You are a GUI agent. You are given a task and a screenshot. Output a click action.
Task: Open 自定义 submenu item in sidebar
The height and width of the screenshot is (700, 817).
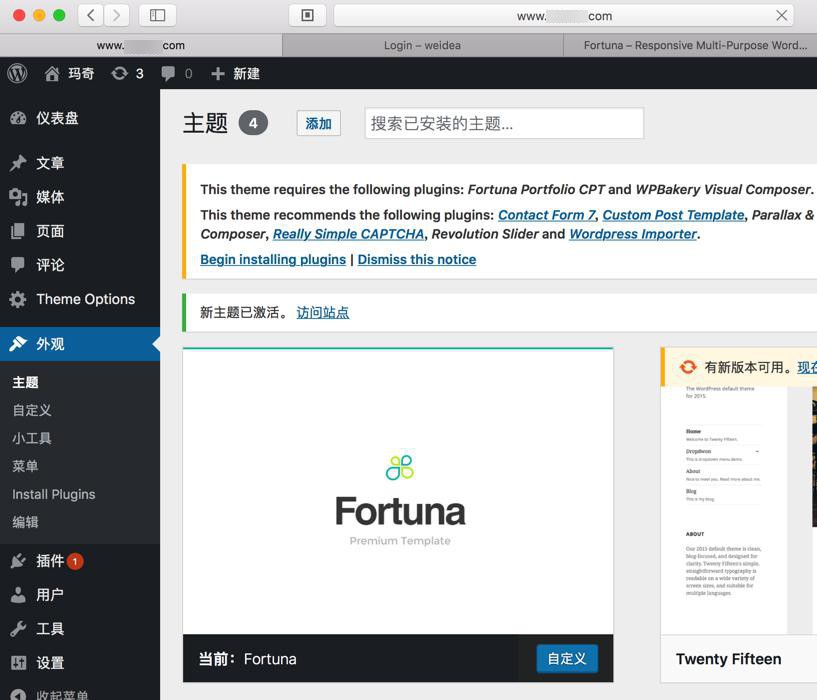click(x=32, y=410)
